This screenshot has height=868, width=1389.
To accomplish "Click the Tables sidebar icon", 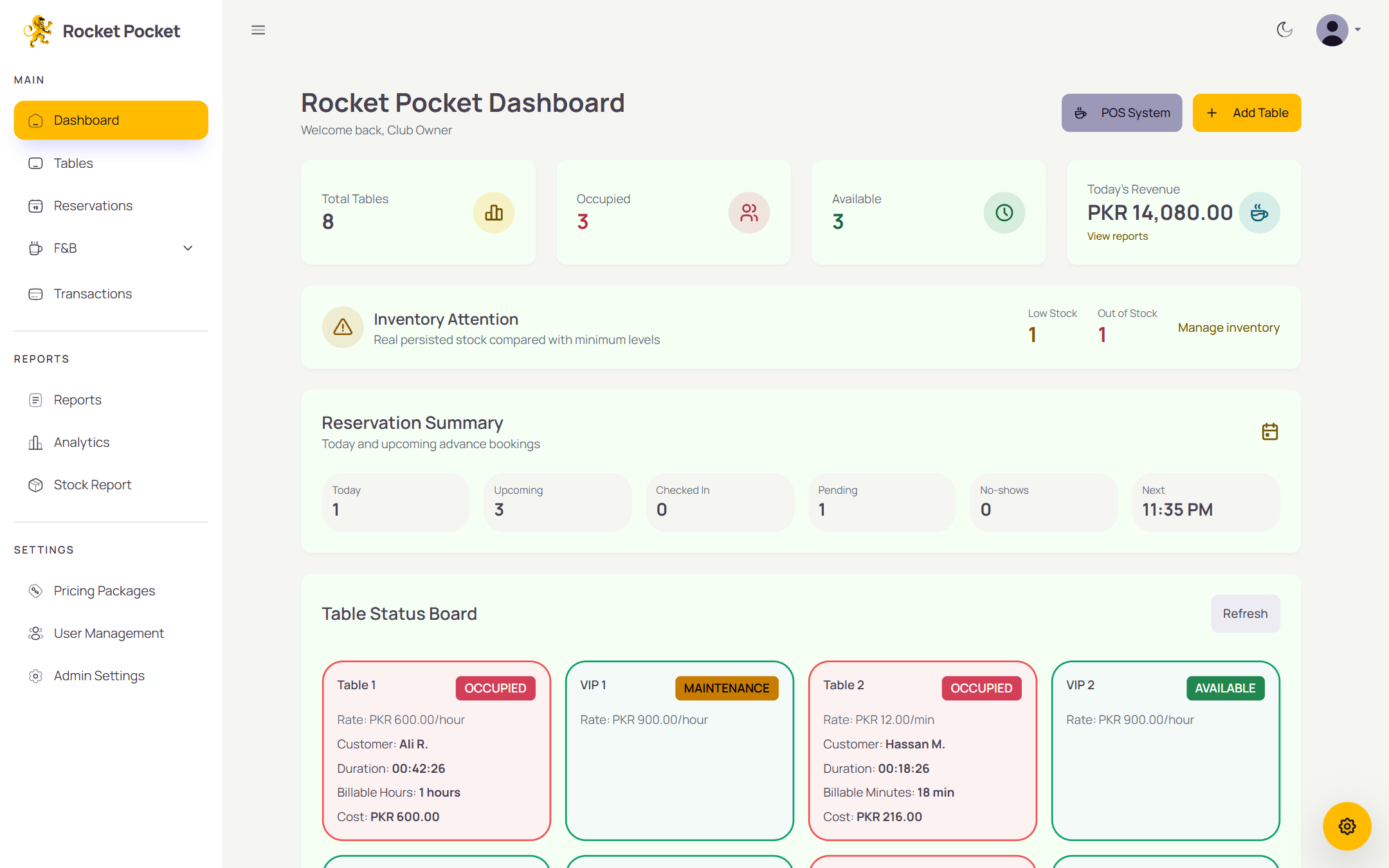I will pyautogui.click(x=35, y=163).
